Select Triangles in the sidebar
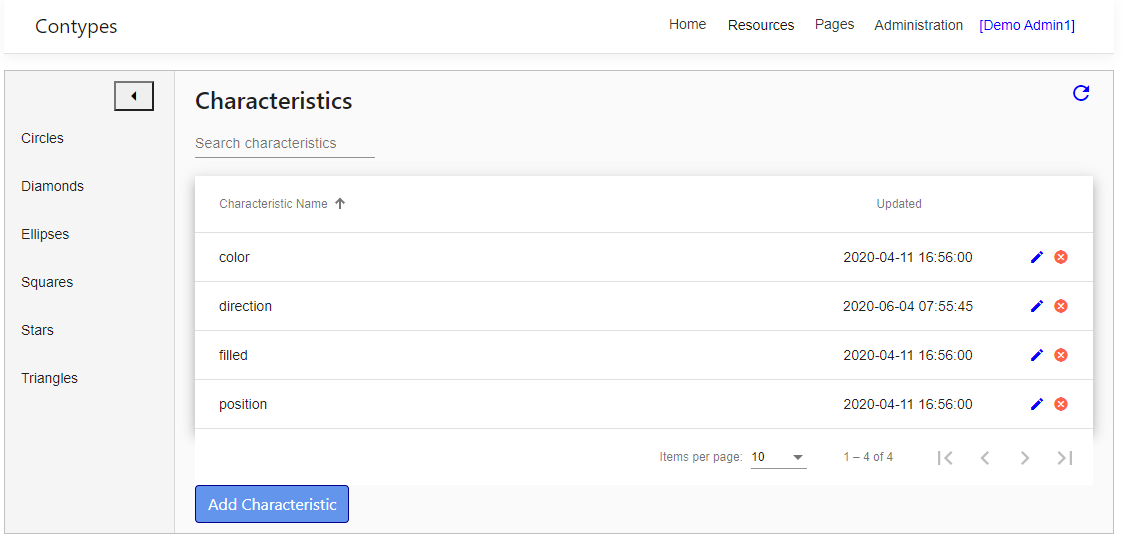This screenshot has height=539, width=1123. click(x=49, y=378)
